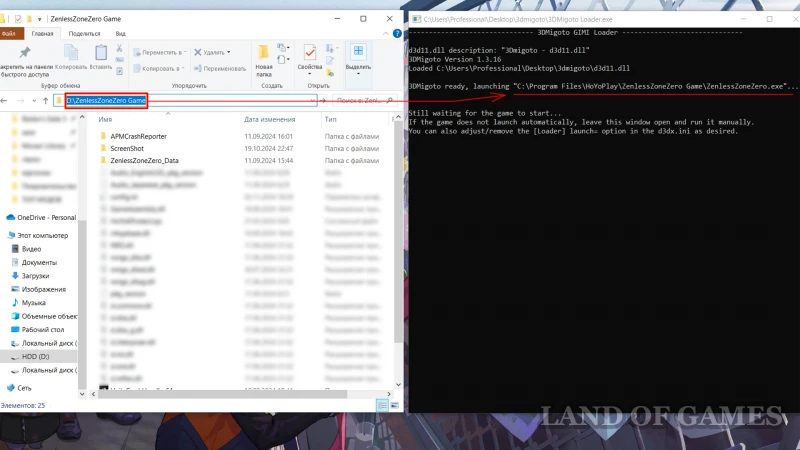Click the navigation pane scroll down arrow
The height and width of the screenshot is (450, 800).
tap(82, 394)
